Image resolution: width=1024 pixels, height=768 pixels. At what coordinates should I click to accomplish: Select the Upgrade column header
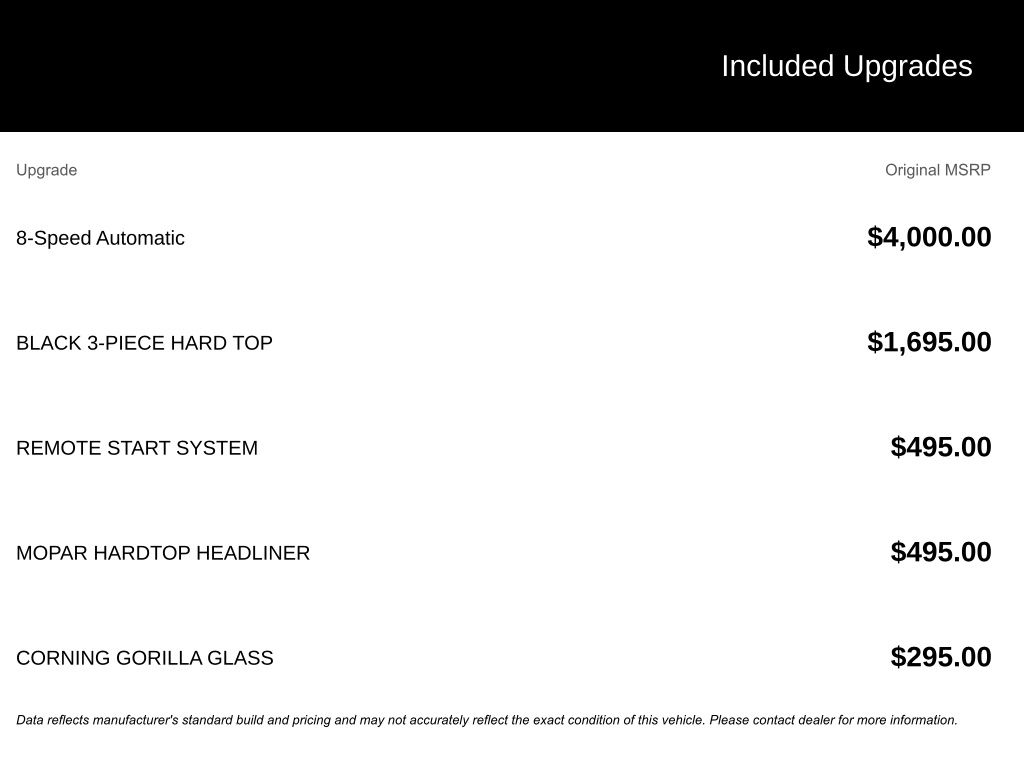46,170
